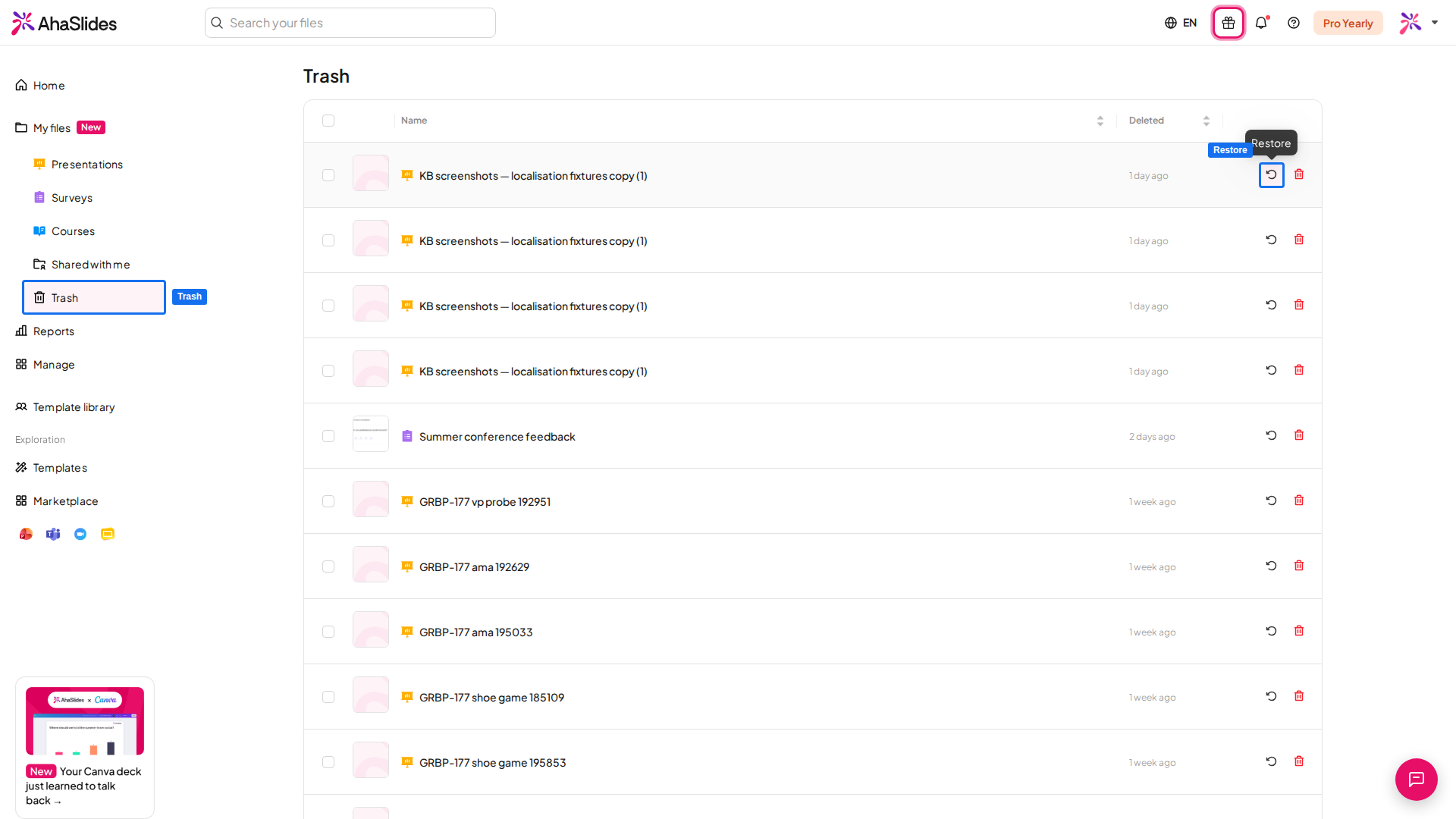This screenshot has width=1456, height=819.
Task: Open the Canva deck promo card
Action: click(x=85, y=747)
